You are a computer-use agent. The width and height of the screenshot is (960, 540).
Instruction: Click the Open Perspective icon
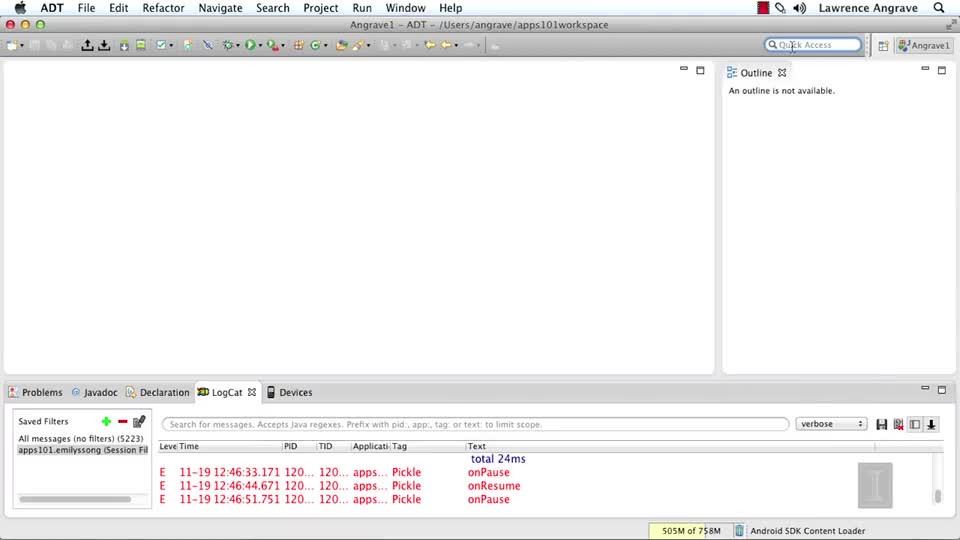(883, 46)
